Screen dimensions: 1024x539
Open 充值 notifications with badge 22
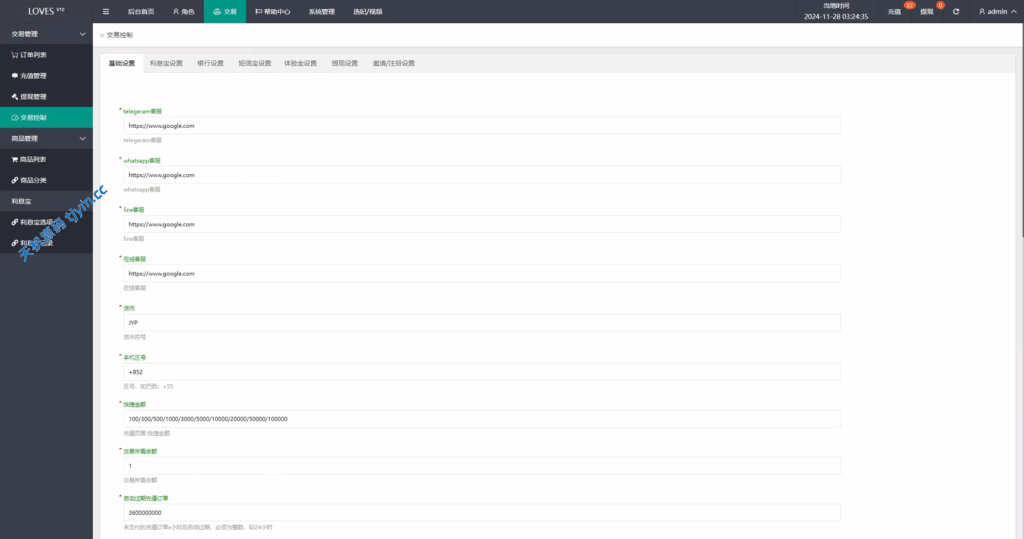895,11
